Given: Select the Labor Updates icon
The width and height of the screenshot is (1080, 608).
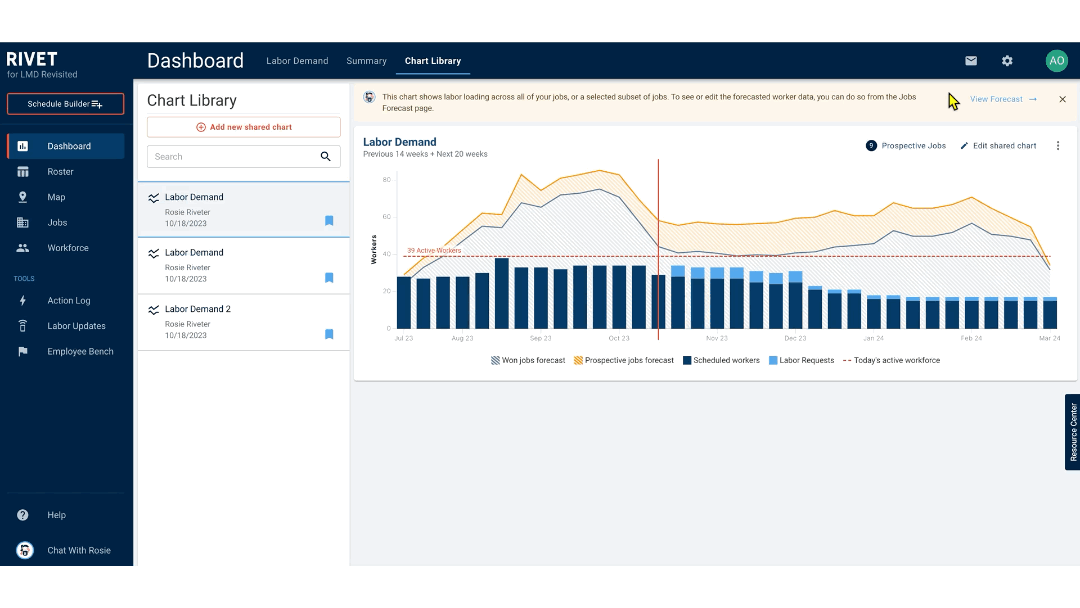Looking at the screenshot, I should [22, 325].
